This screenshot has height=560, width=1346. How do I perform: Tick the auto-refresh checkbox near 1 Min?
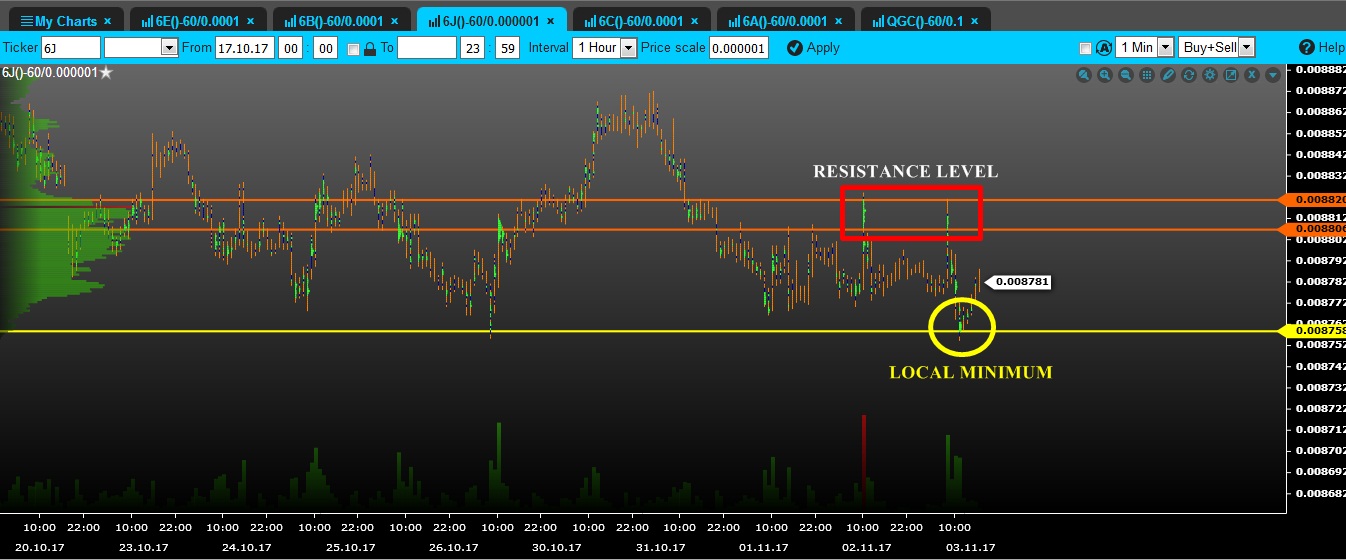tap(1086, 48)
